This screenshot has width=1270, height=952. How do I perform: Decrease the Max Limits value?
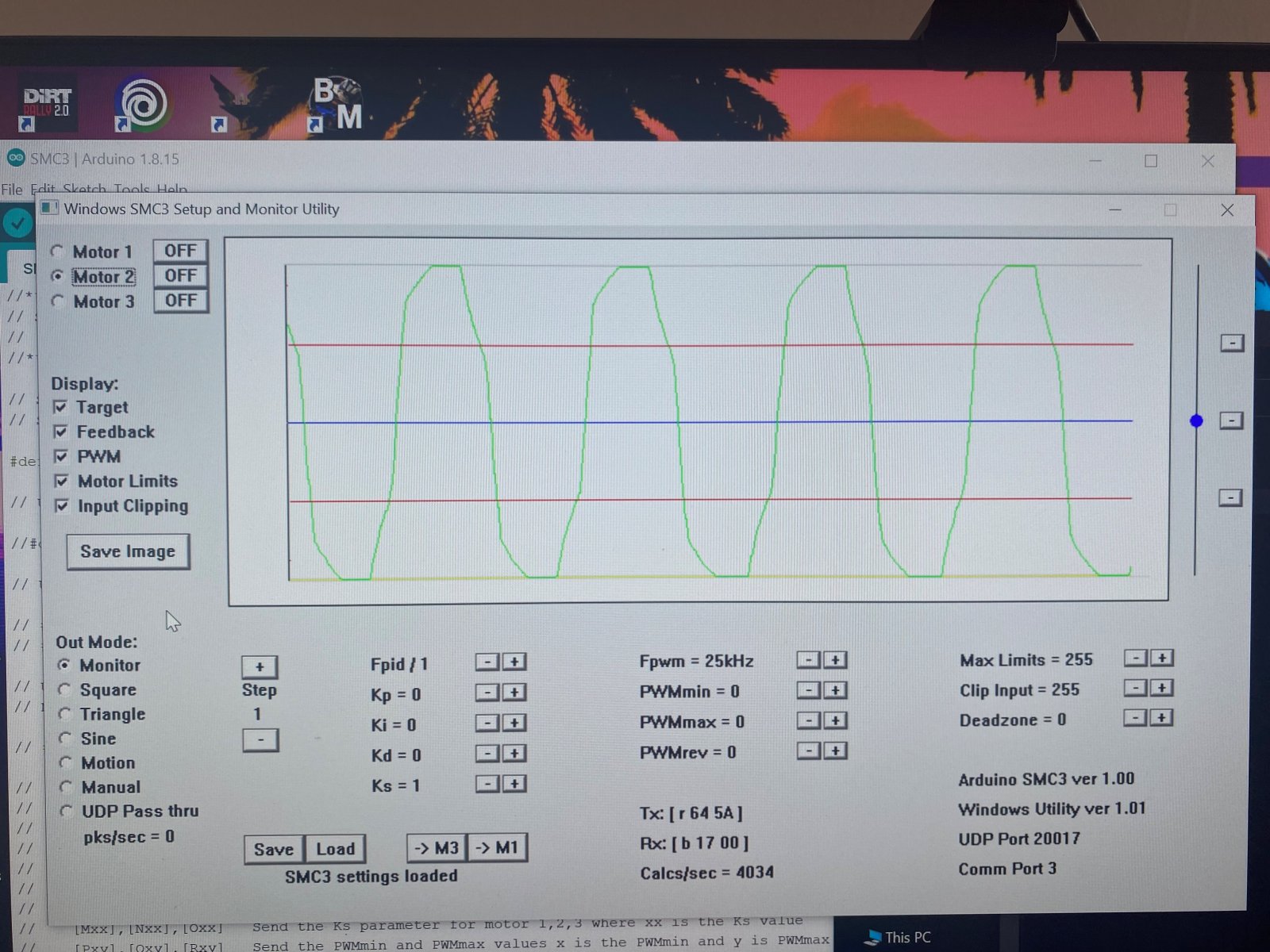(x=1136, y=658)
